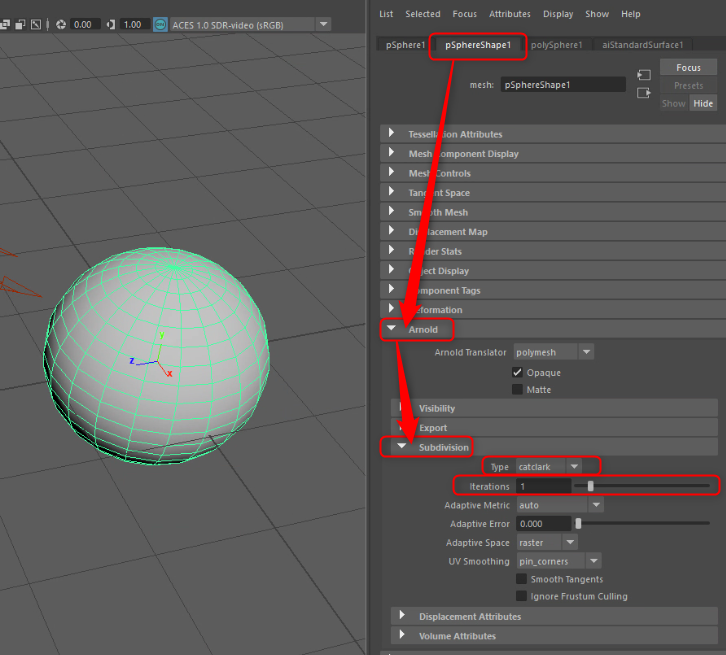Click the go to input connection icon

(x=644, y=75)
